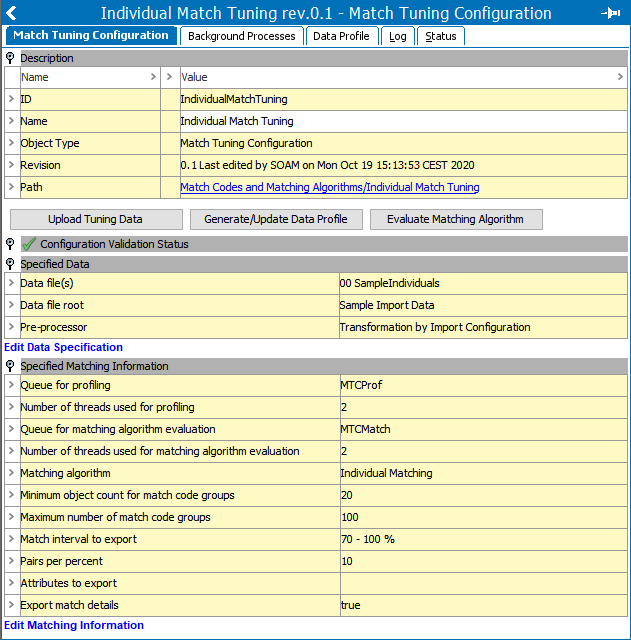Click the green validation checkmark icon
Viewport: 631px width, 640px height.
28,244
